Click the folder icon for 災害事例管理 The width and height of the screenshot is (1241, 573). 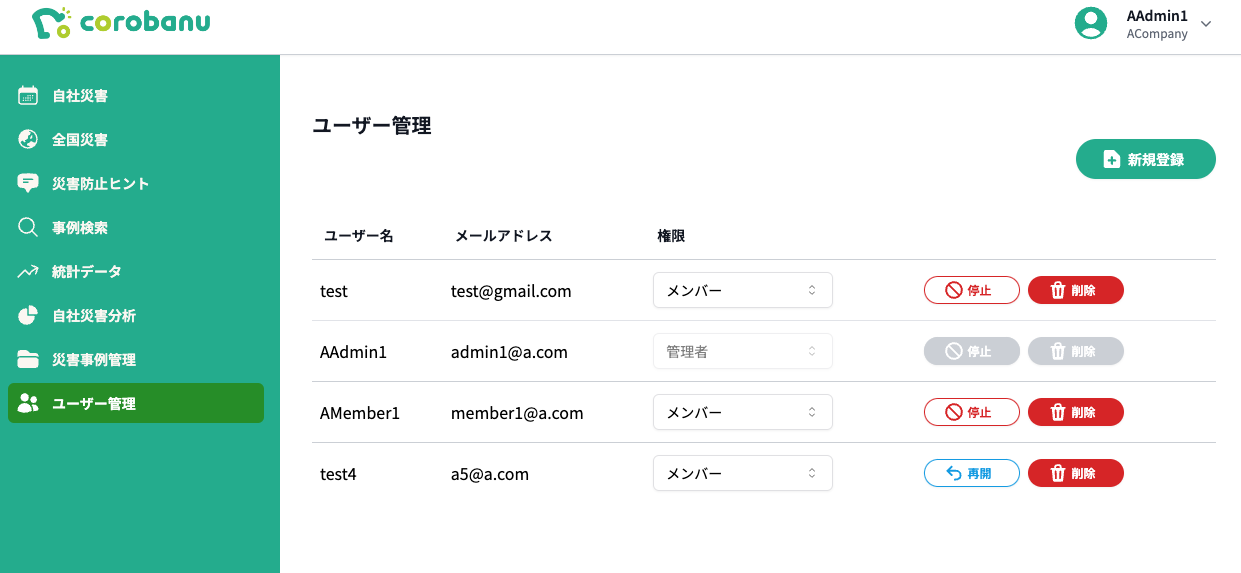pos(28,360)
